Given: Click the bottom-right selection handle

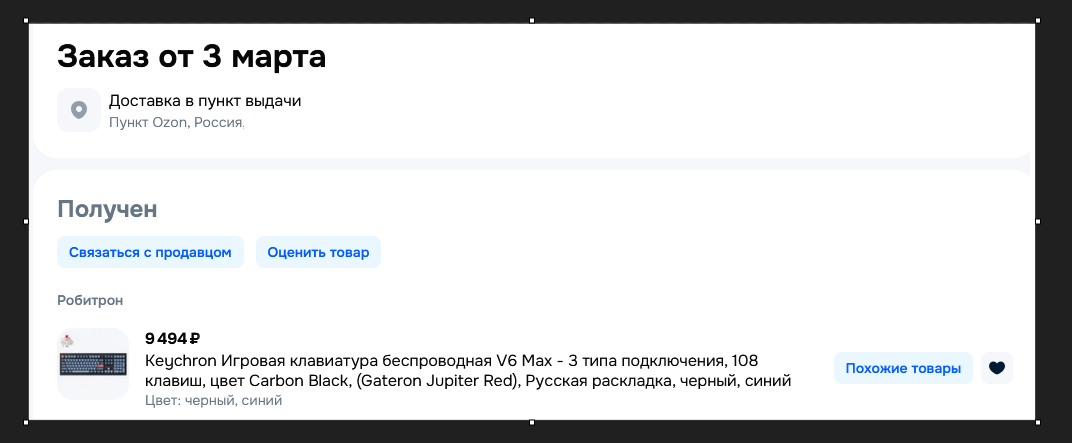Looking at the screenshot, I should point(1037,422).
